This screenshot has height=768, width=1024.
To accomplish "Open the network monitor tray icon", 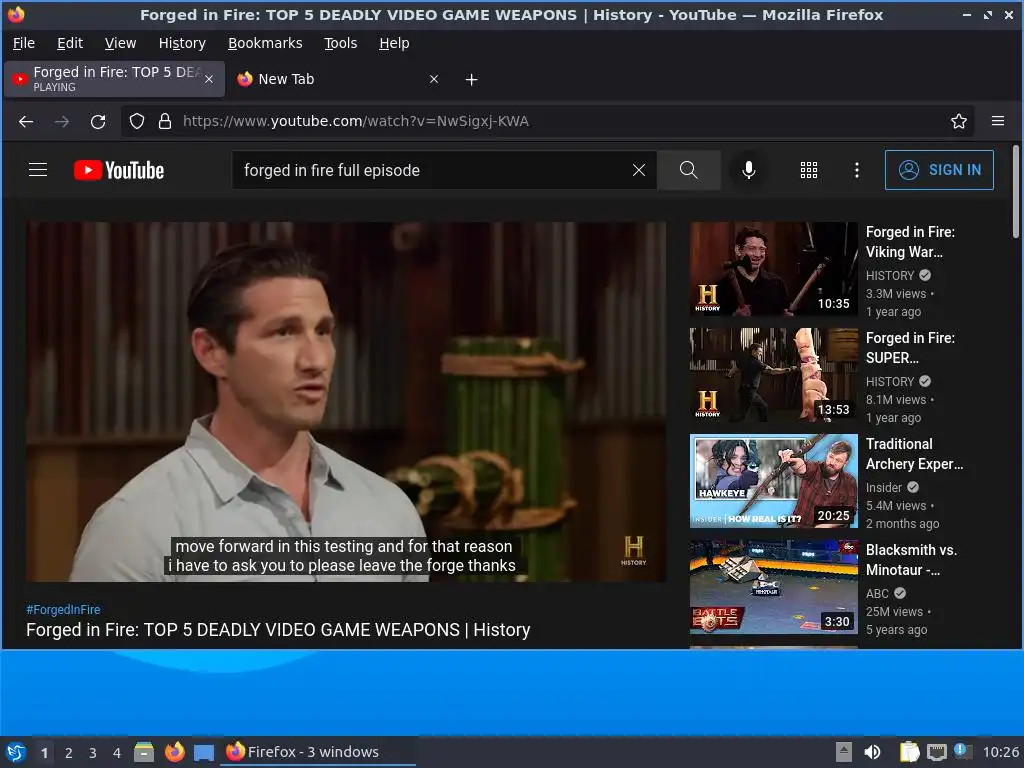I will pyautogui.click(x=936, y=752).
